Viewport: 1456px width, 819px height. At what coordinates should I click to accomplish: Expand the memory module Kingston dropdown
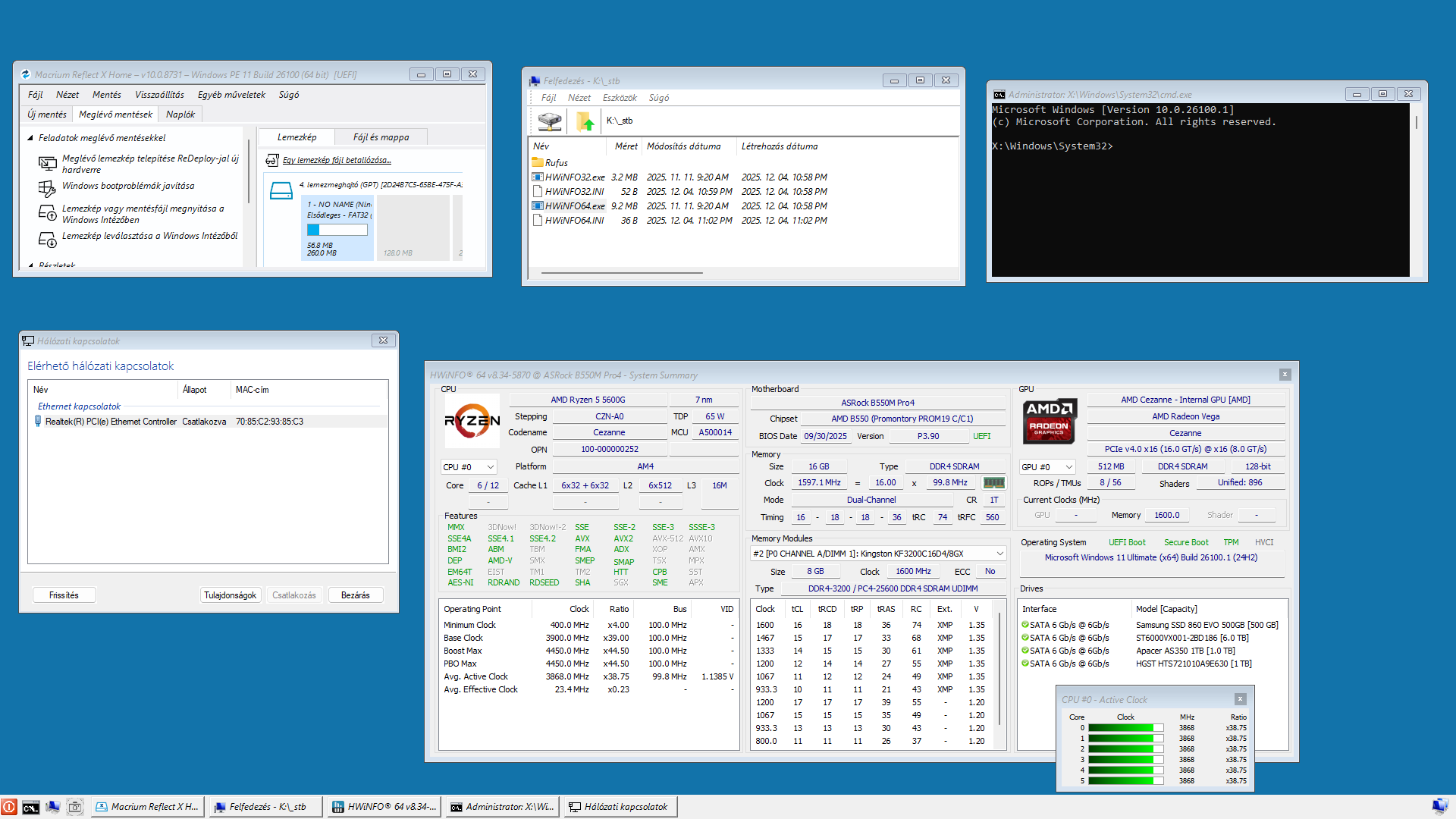(x=999, y=554)
